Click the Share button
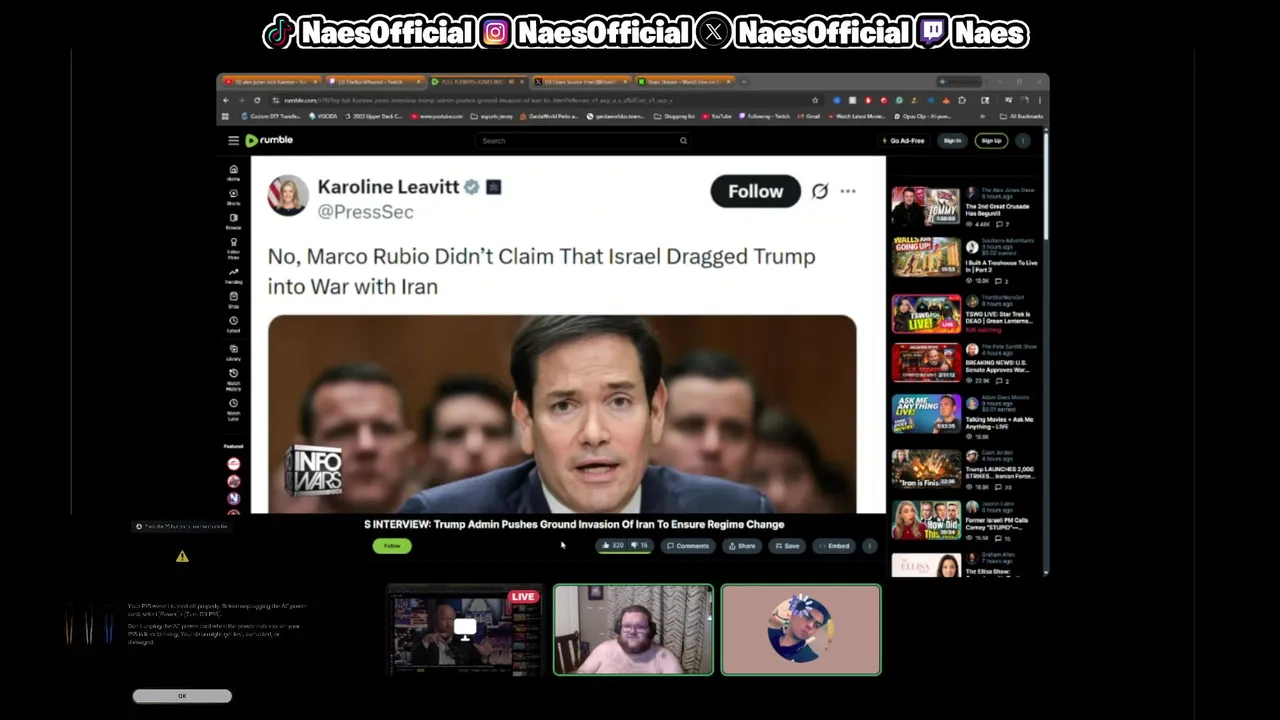This screenshot has height=720, width=1280. tap(742, 546)
